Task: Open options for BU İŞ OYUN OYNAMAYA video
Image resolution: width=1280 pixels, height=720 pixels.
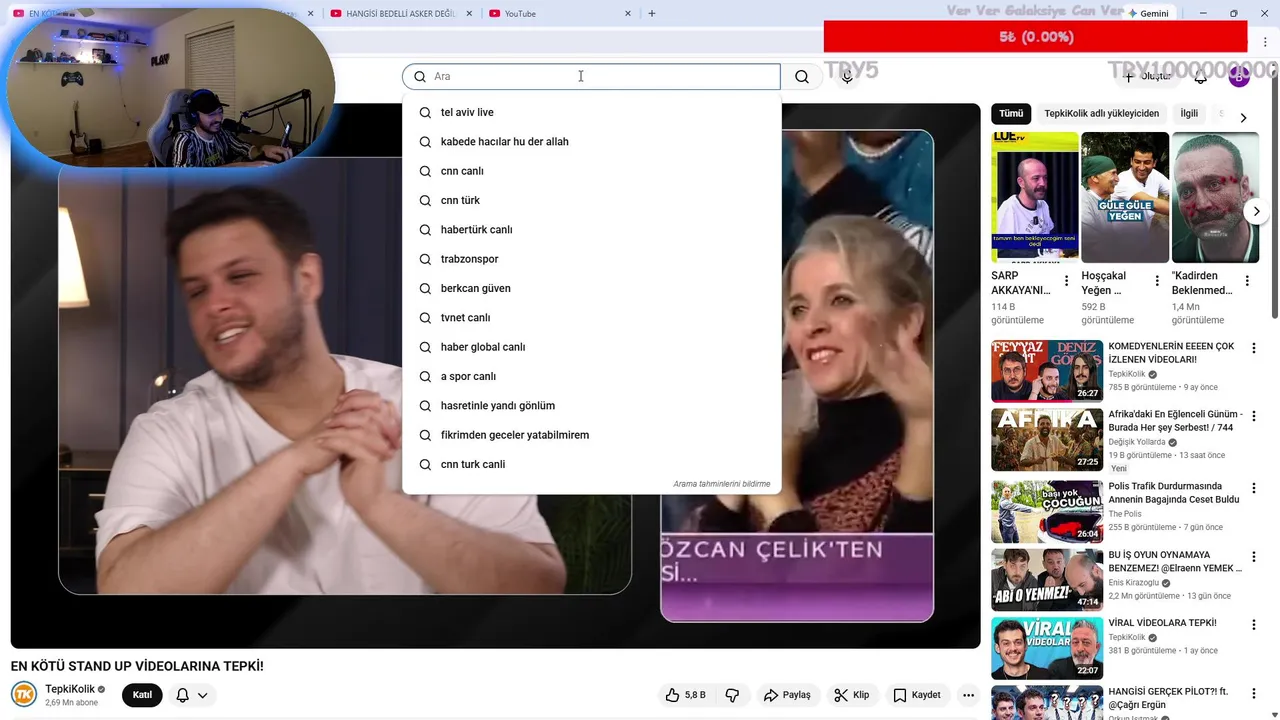Action: 1254,556
